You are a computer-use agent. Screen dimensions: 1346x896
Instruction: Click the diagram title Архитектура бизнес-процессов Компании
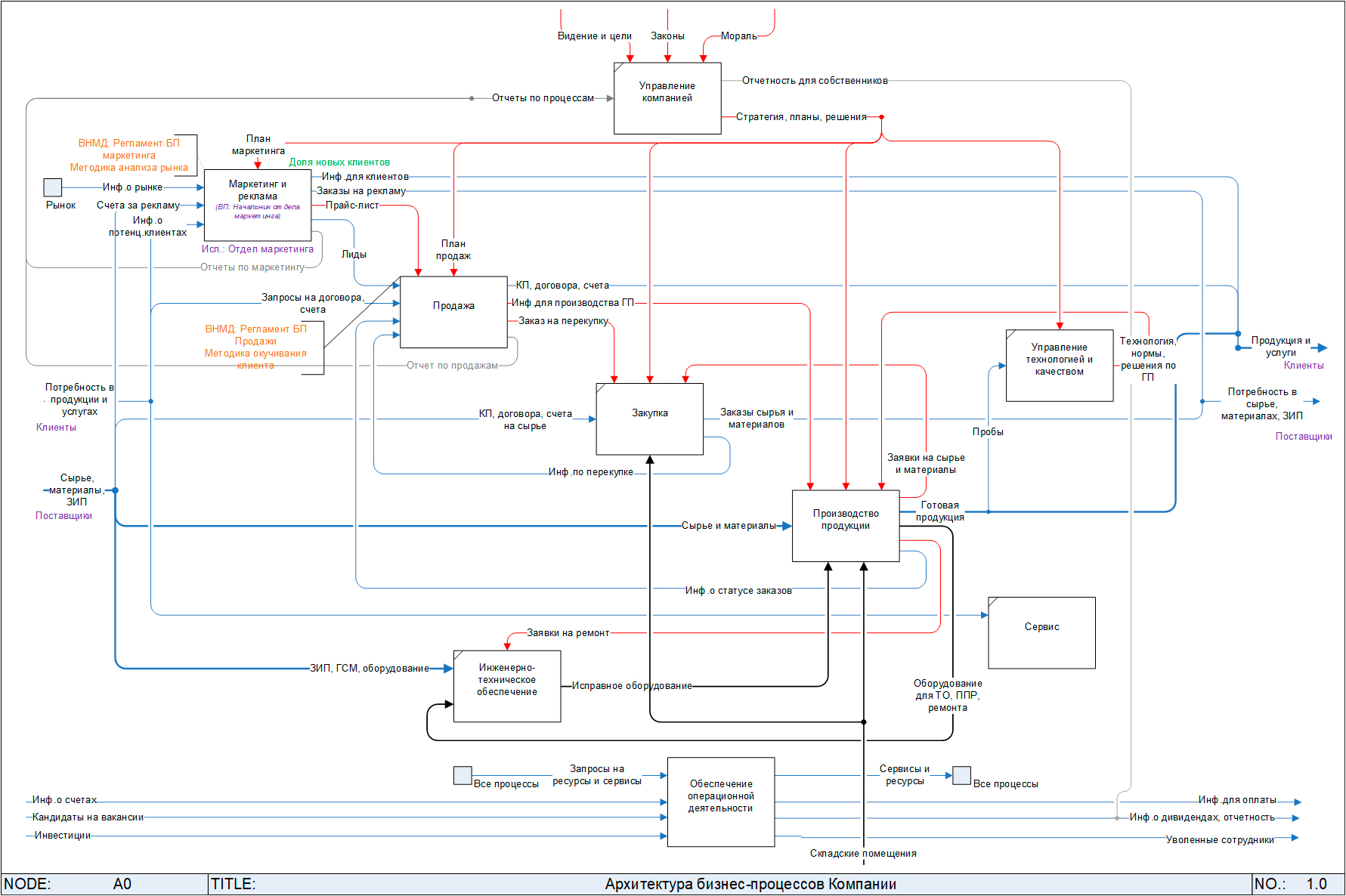(x=750, y=884)
